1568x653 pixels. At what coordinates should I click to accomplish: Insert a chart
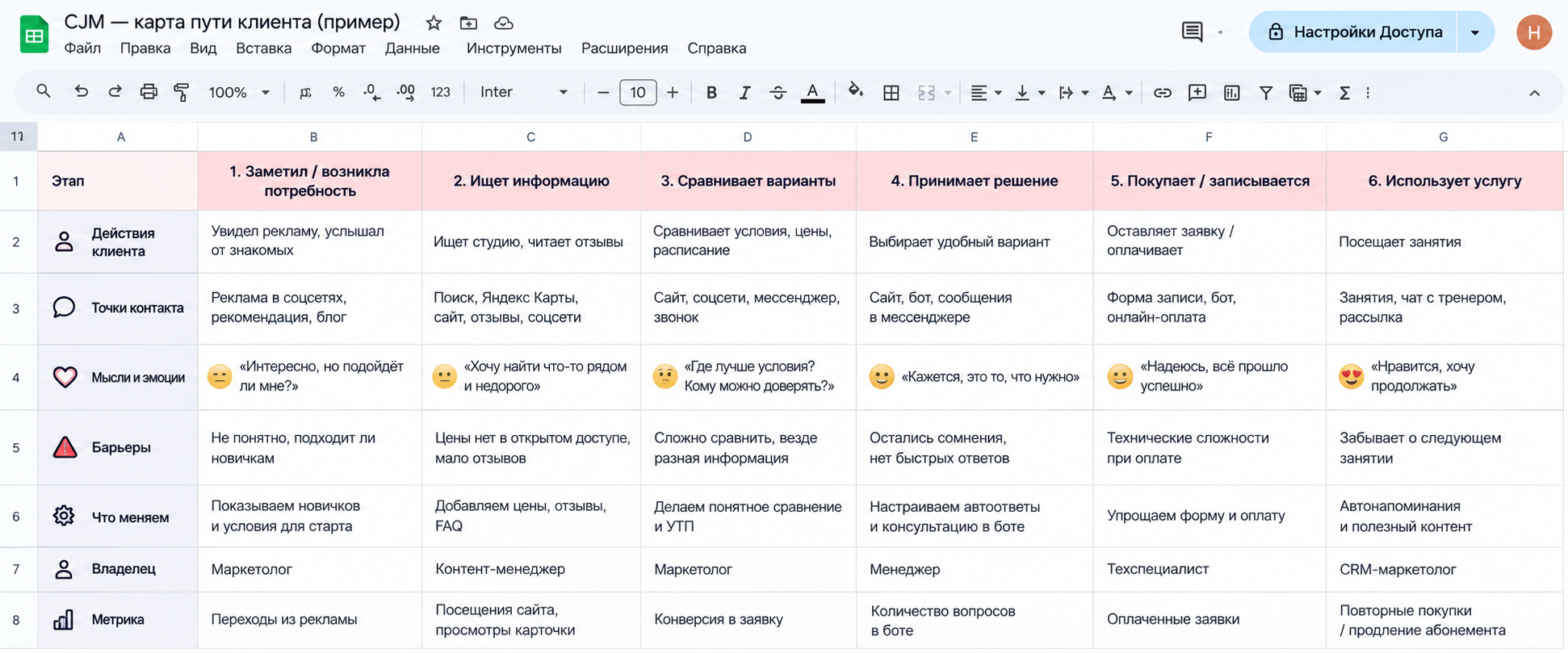[x=1231, y=93]
